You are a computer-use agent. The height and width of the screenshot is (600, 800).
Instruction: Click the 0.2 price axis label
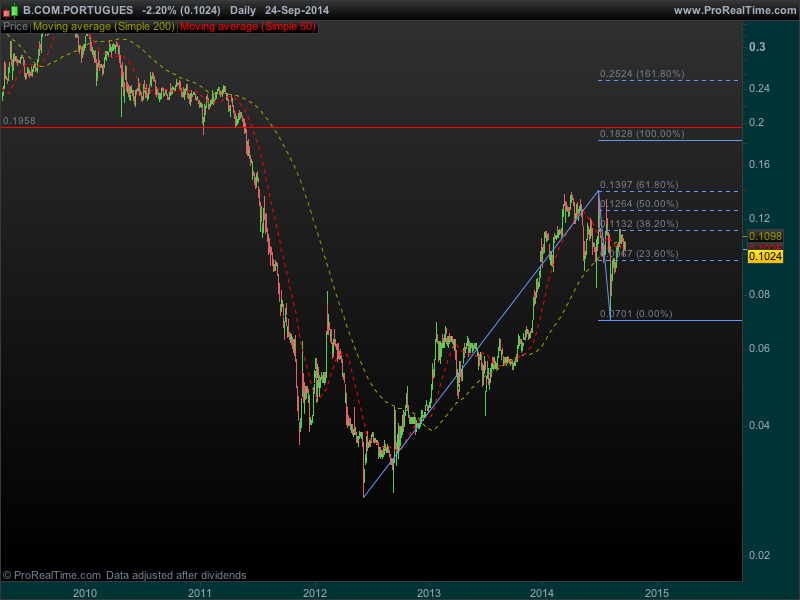tap(757, 122)
